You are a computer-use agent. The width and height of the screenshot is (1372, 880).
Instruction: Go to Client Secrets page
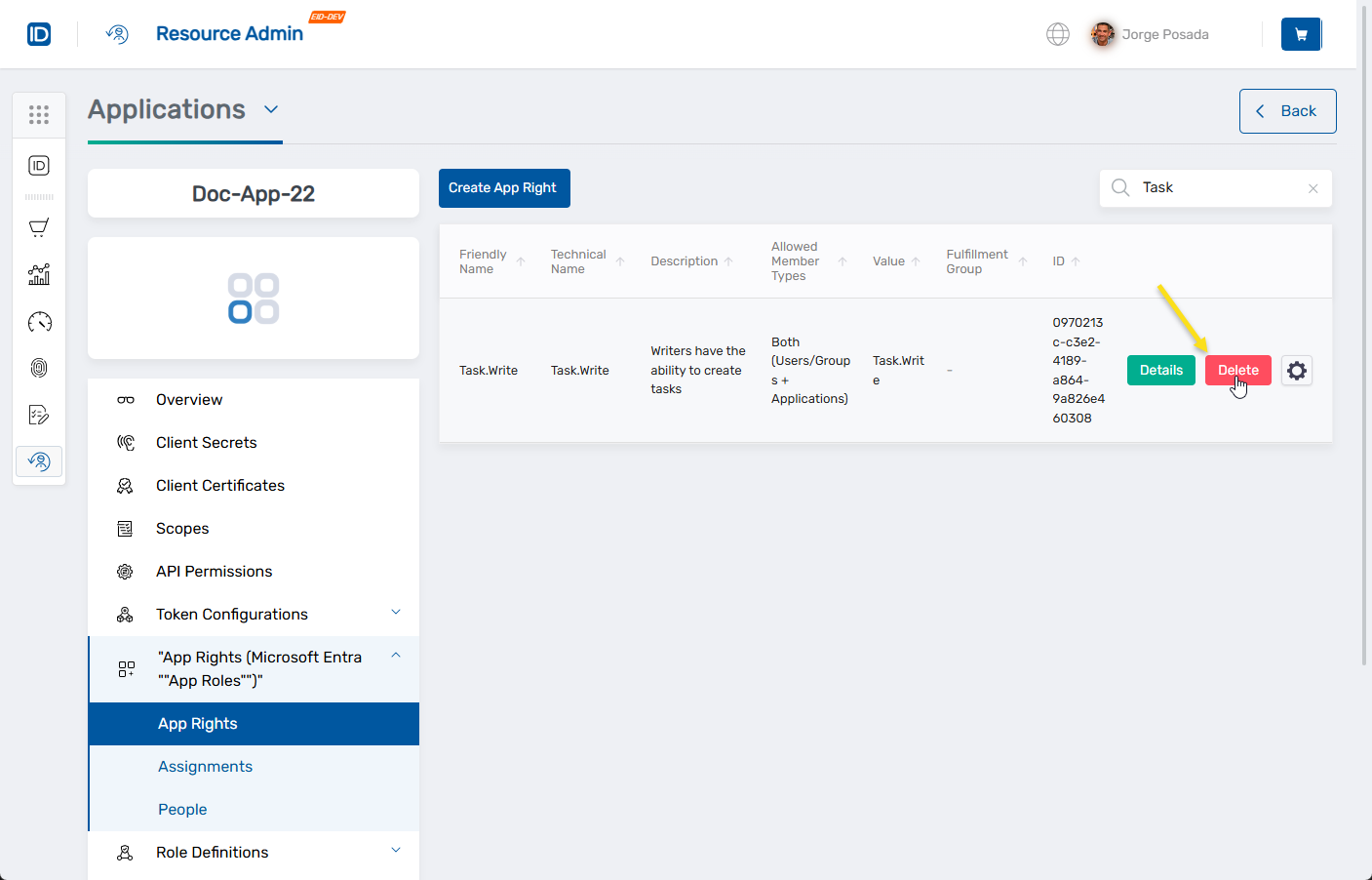pos(206,443)
